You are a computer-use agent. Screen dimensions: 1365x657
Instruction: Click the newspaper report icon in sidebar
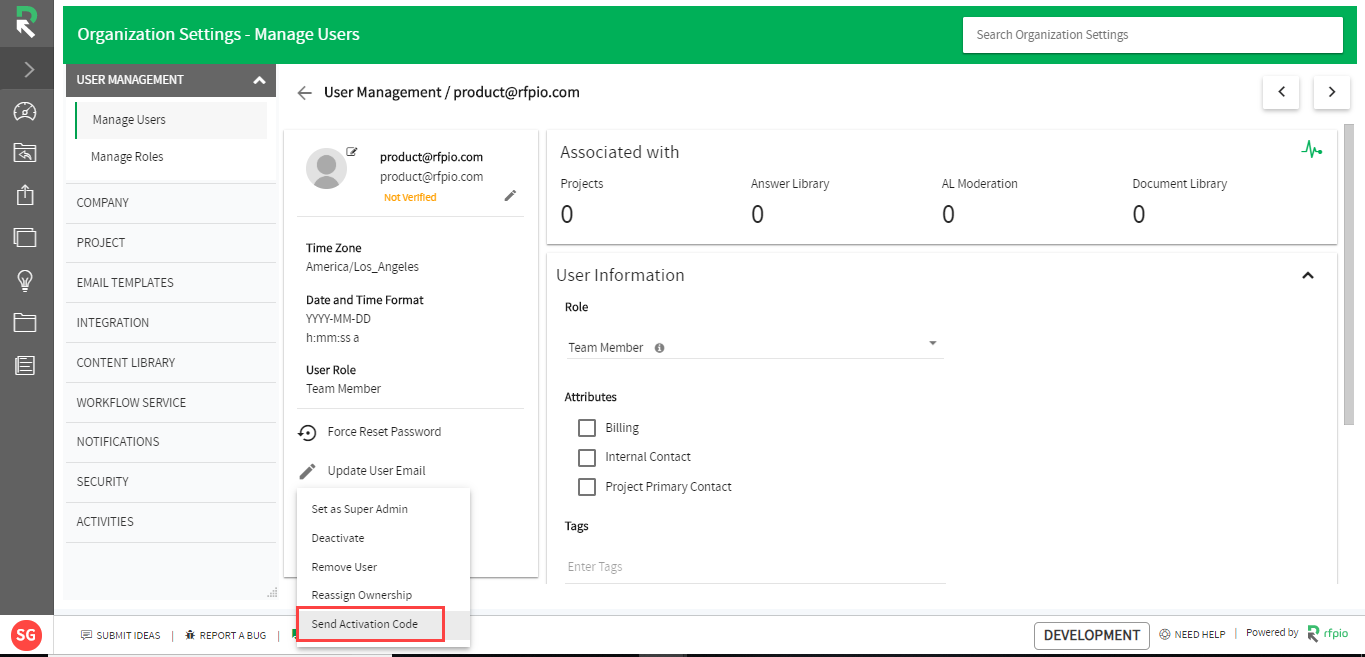tap(25, 365)
